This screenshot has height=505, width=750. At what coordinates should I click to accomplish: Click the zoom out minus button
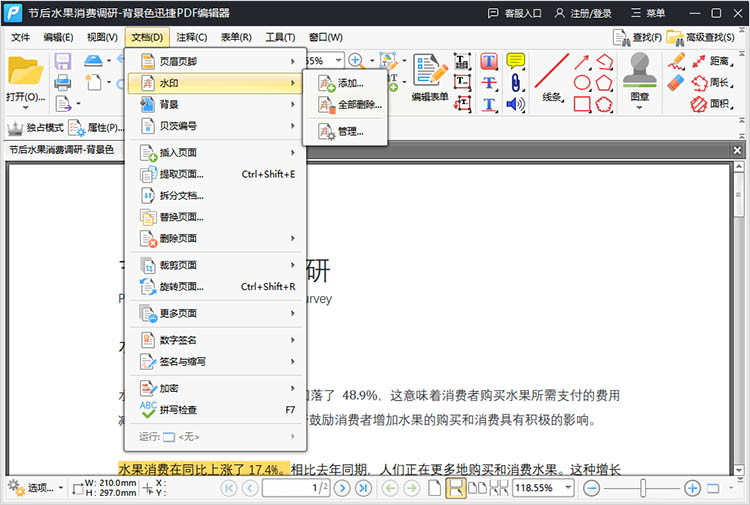(592, 488)
